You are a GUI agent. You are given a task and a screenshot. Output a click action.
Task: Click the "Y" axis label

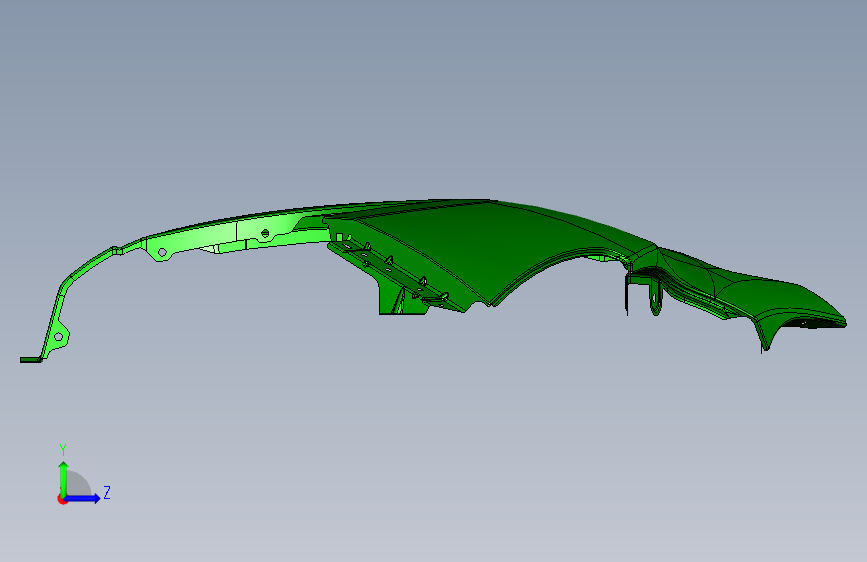63,450
